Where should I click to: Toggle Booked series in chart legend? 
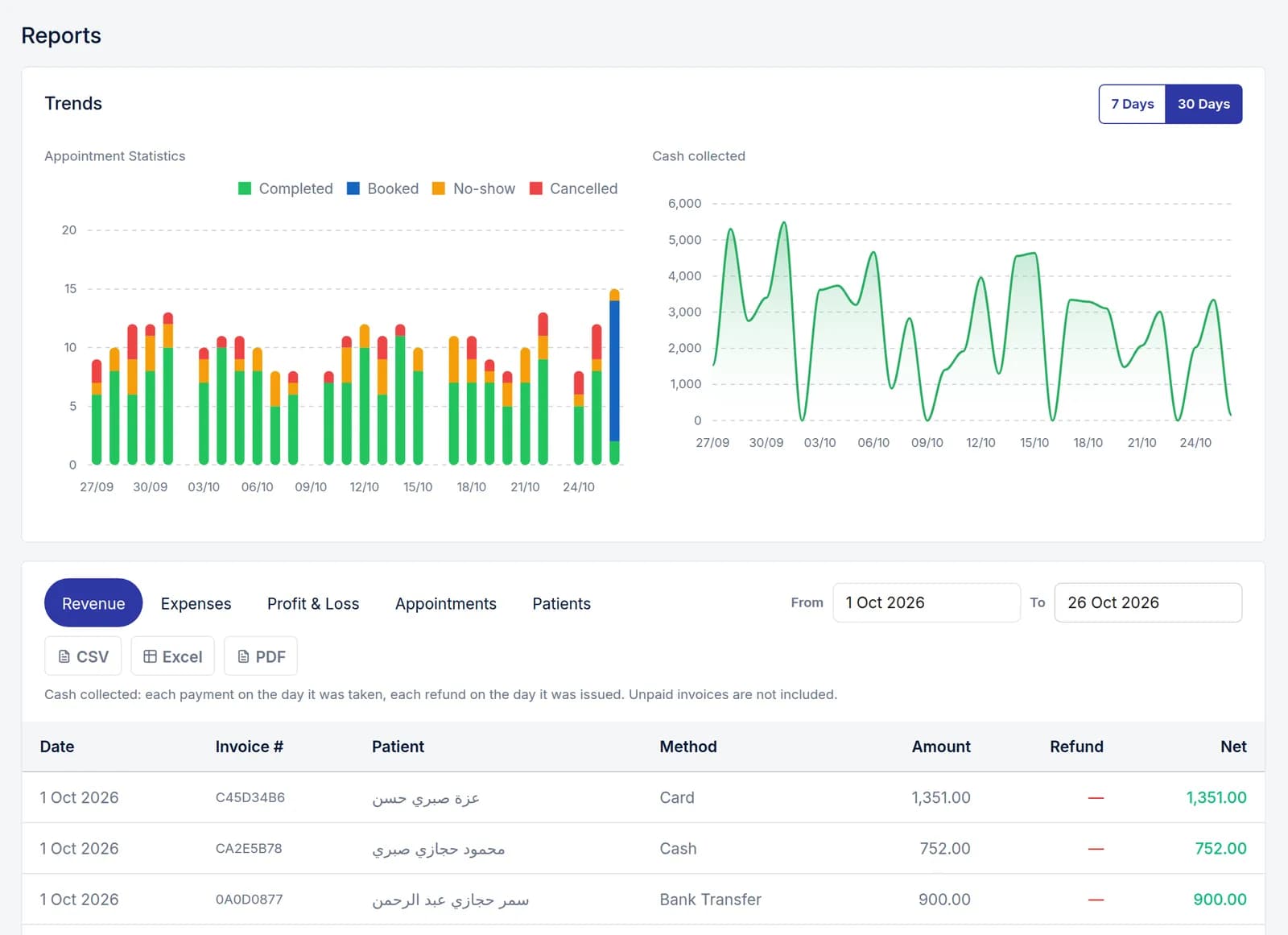pyautogui.click(x=382, y=188)
